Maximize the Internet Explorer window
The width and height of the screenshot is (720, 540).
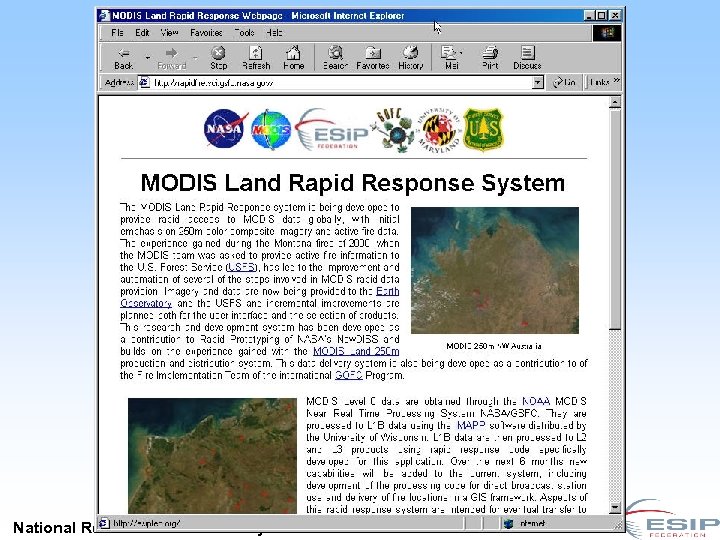click(x=602, y=15)
